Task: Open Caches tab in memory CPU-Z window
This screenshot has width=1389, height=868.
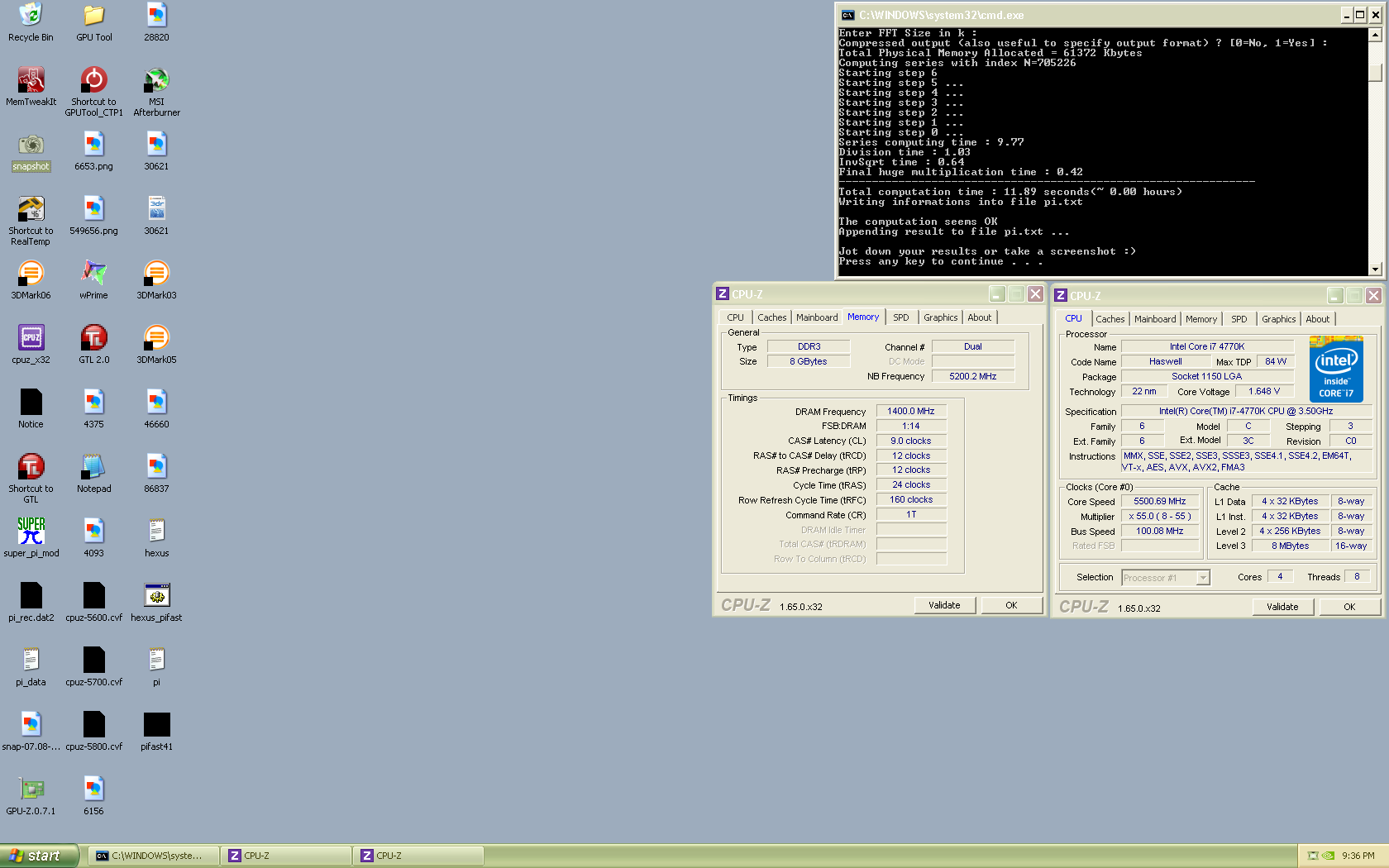Action: pyautogui.click(x=771, y=317)
